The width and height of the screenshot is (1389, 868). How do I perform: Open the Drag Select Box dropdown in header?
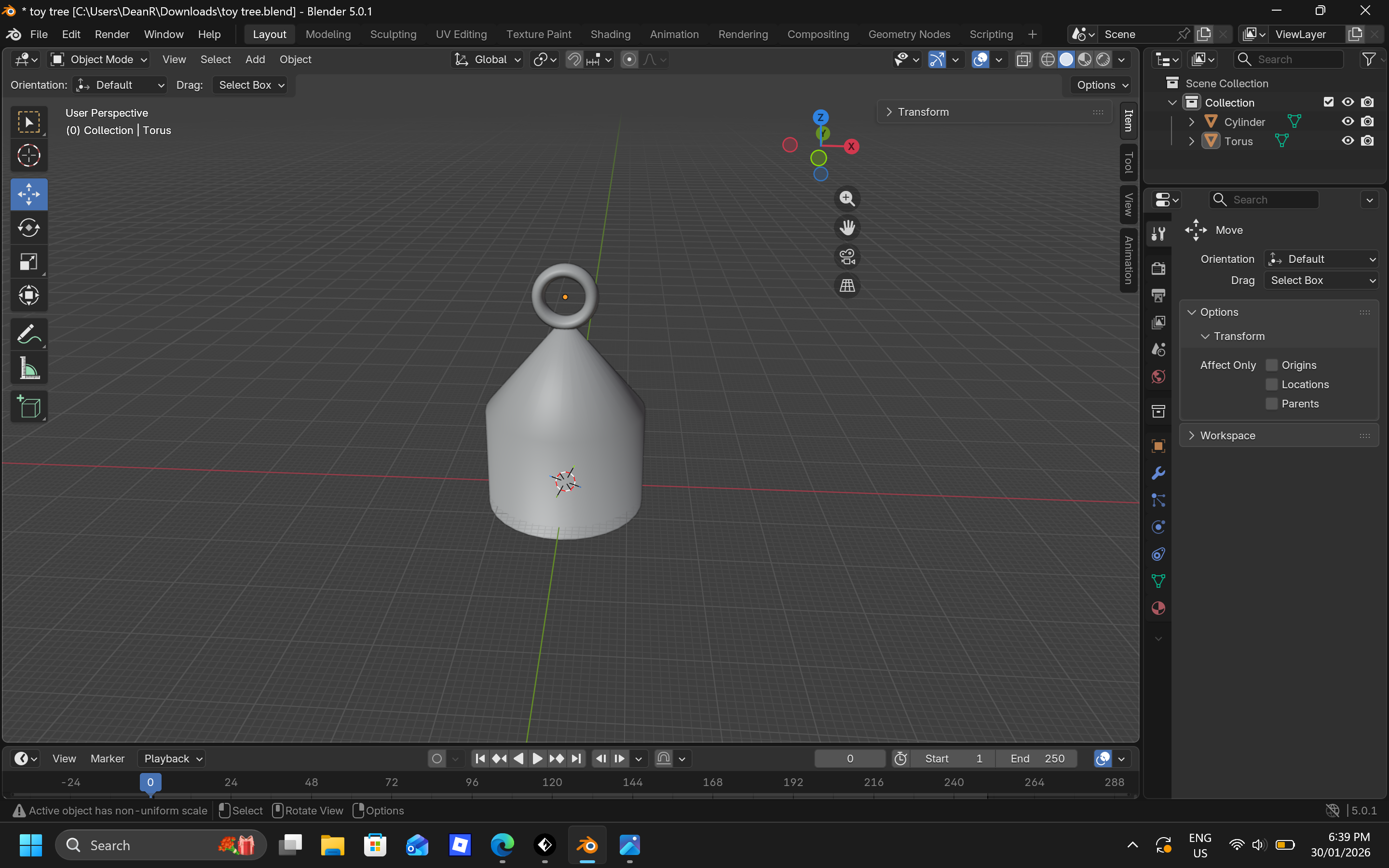(x=250, y=85)
